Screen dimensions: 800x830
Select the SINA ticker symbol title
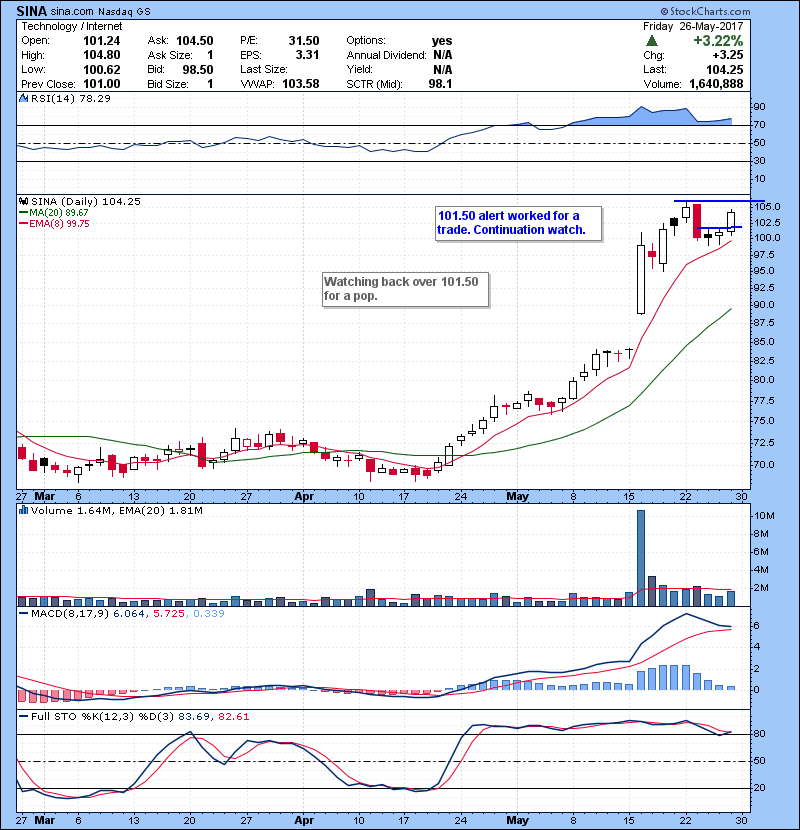coord(32,11)
